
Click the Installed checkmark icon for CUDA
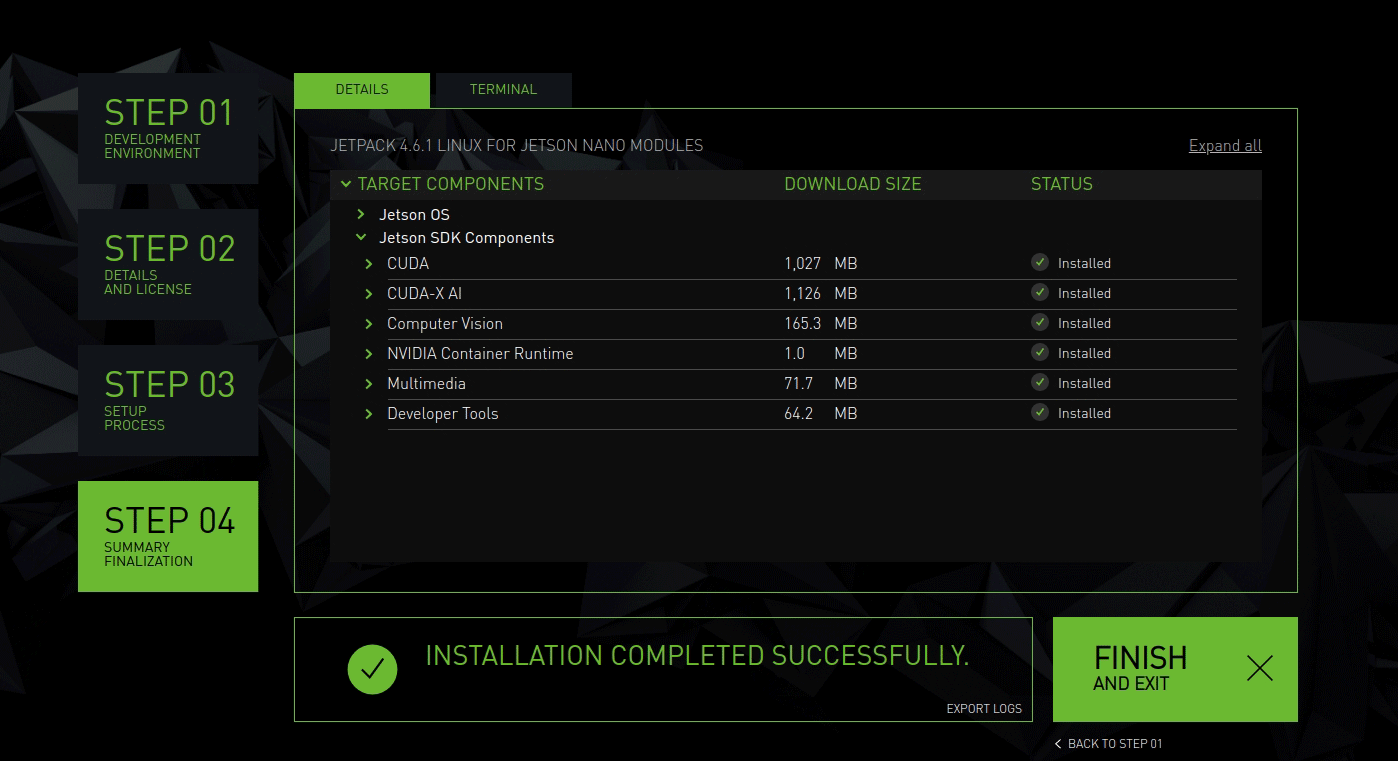coord(1040,262)
